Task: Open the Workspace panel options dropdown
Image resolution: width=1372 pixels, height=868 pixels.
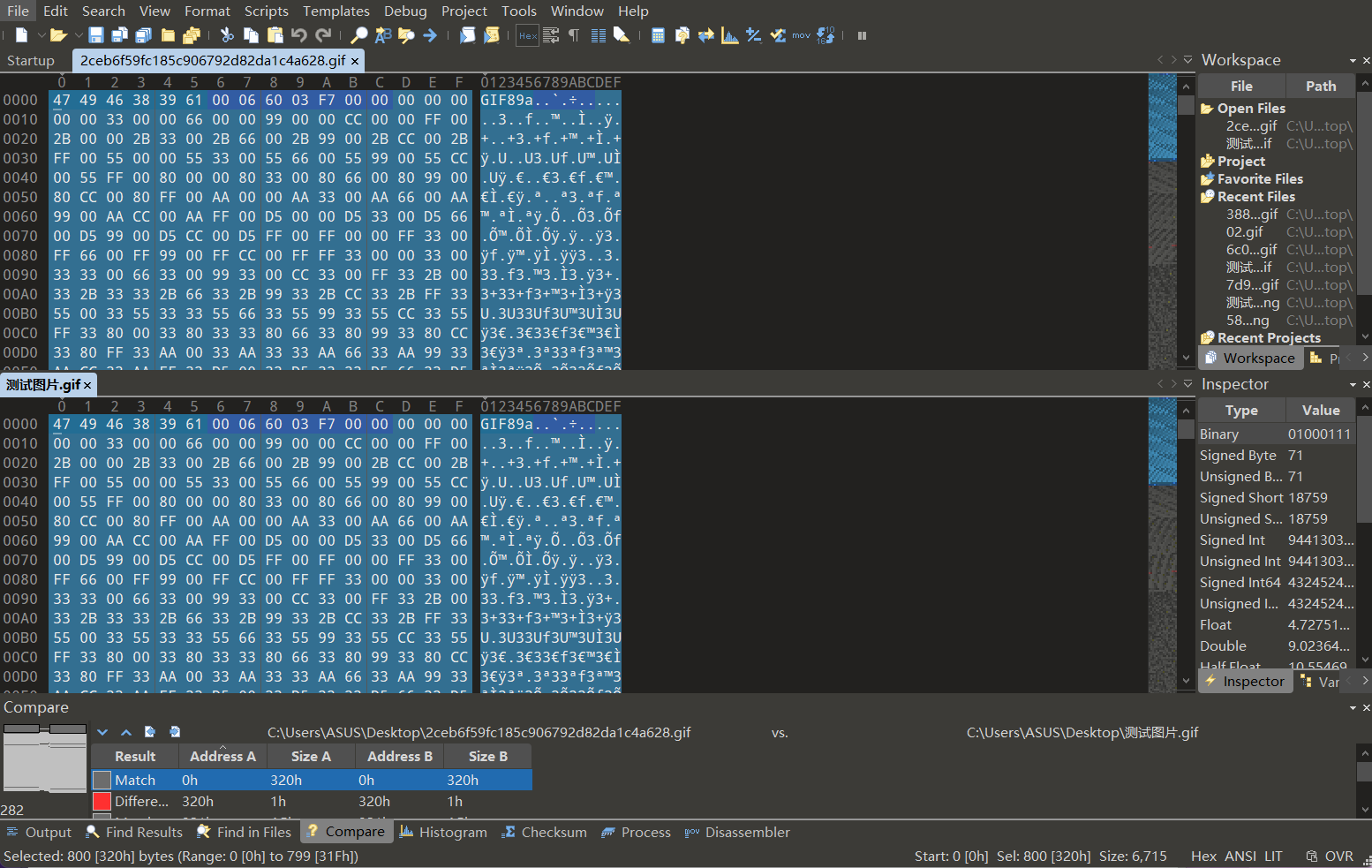Action: pos(1353,60)
